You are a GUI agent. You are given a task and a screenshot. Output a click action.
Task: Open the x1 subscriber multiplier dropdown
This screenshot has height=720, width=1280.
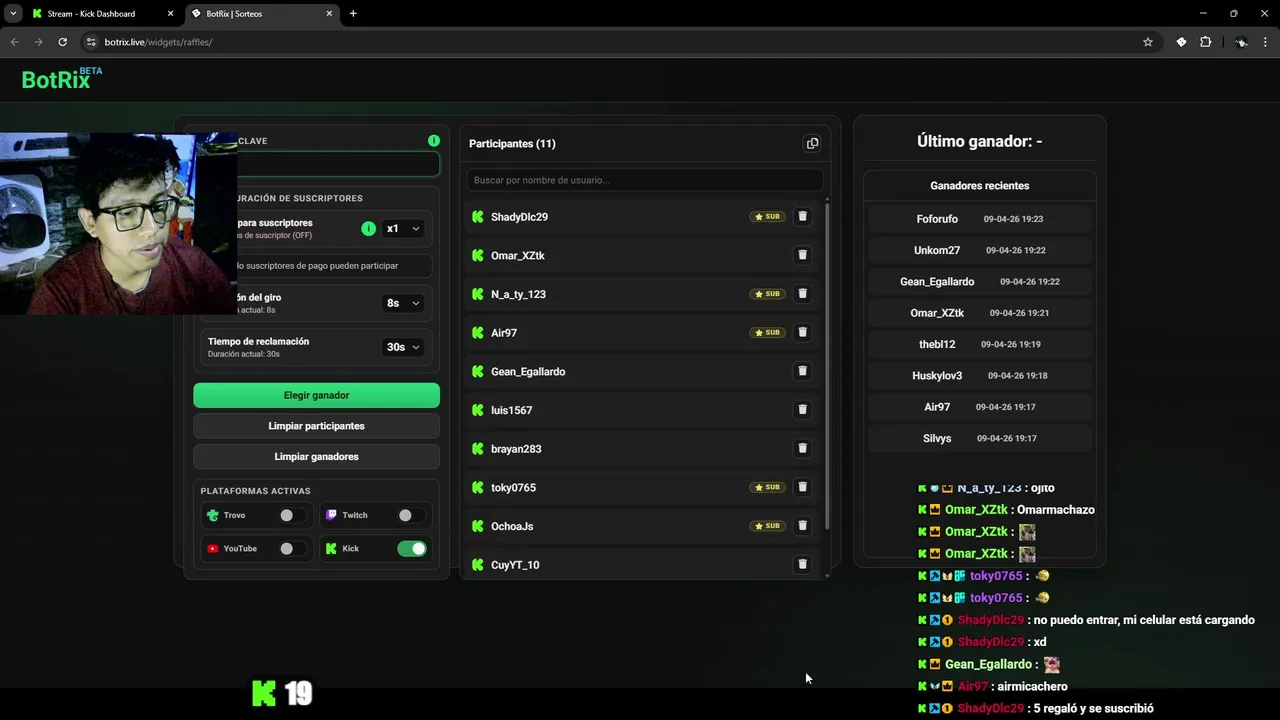[x=404, y=229]
